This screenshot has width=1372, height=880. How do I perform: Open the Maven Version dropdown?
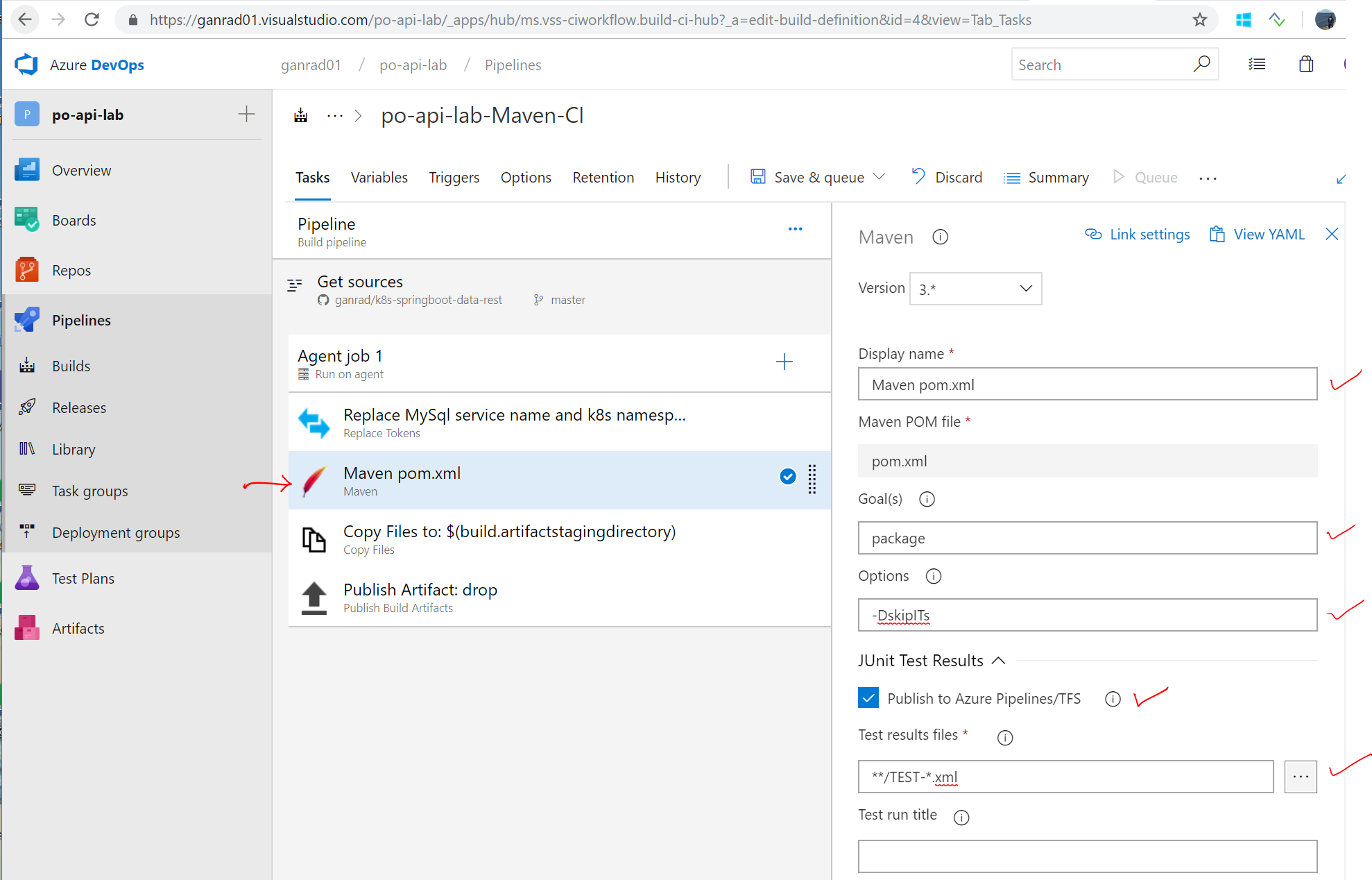click(x=975, y=289)
